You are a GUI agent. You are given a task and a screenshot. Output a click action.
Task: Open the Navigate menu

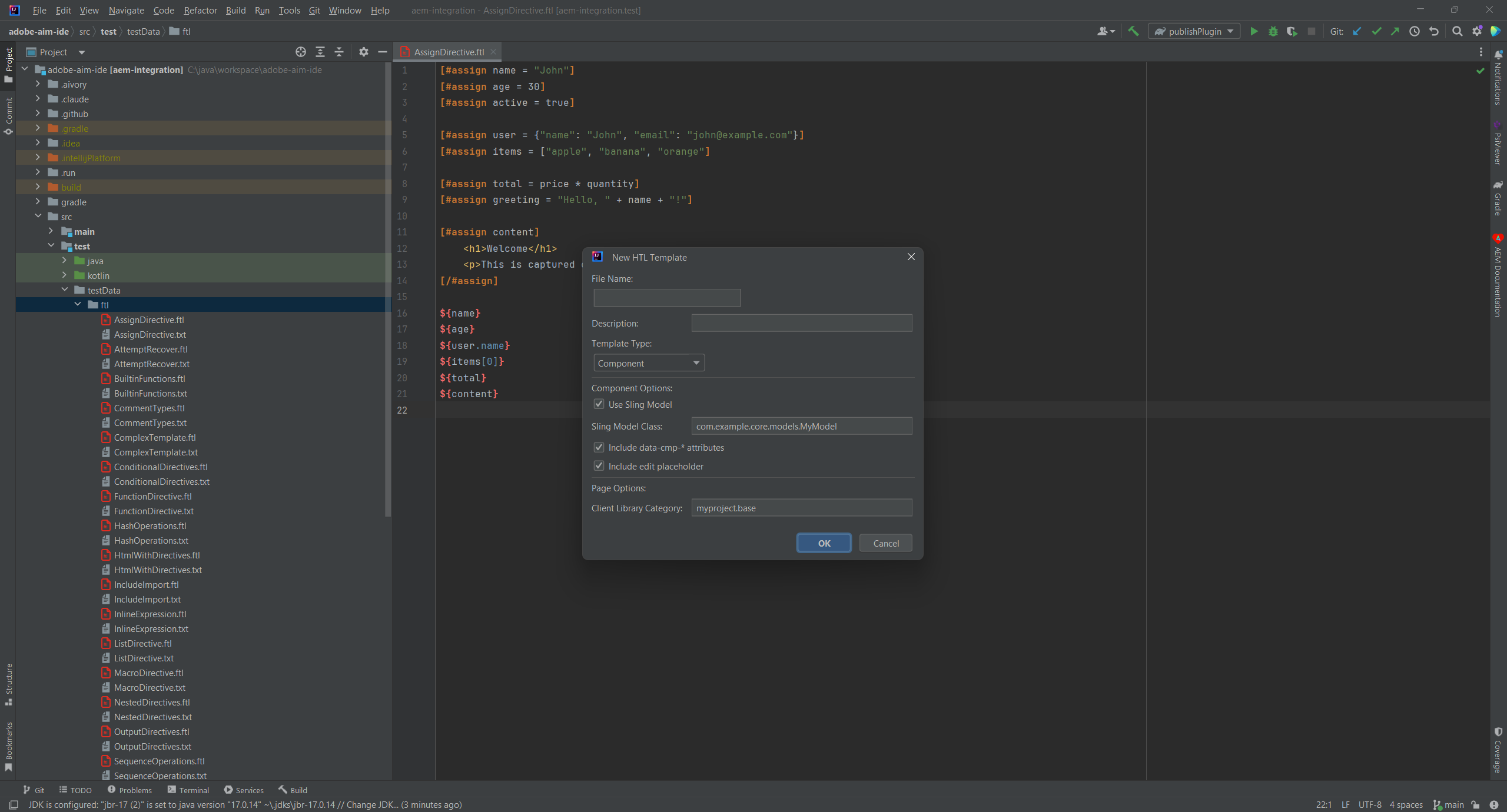126,11
